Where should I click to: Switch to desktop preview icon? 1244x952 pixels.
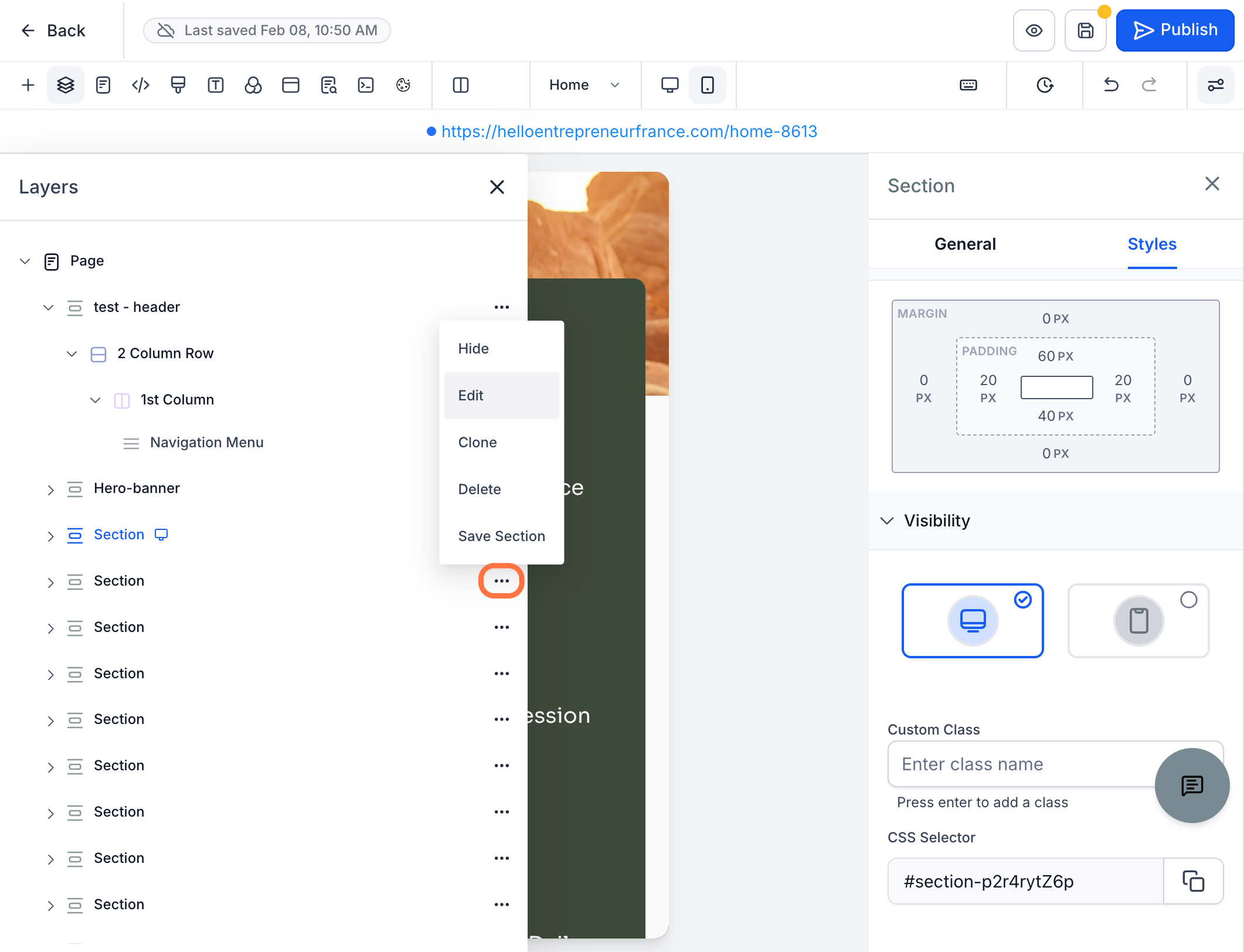coord(669,85)
